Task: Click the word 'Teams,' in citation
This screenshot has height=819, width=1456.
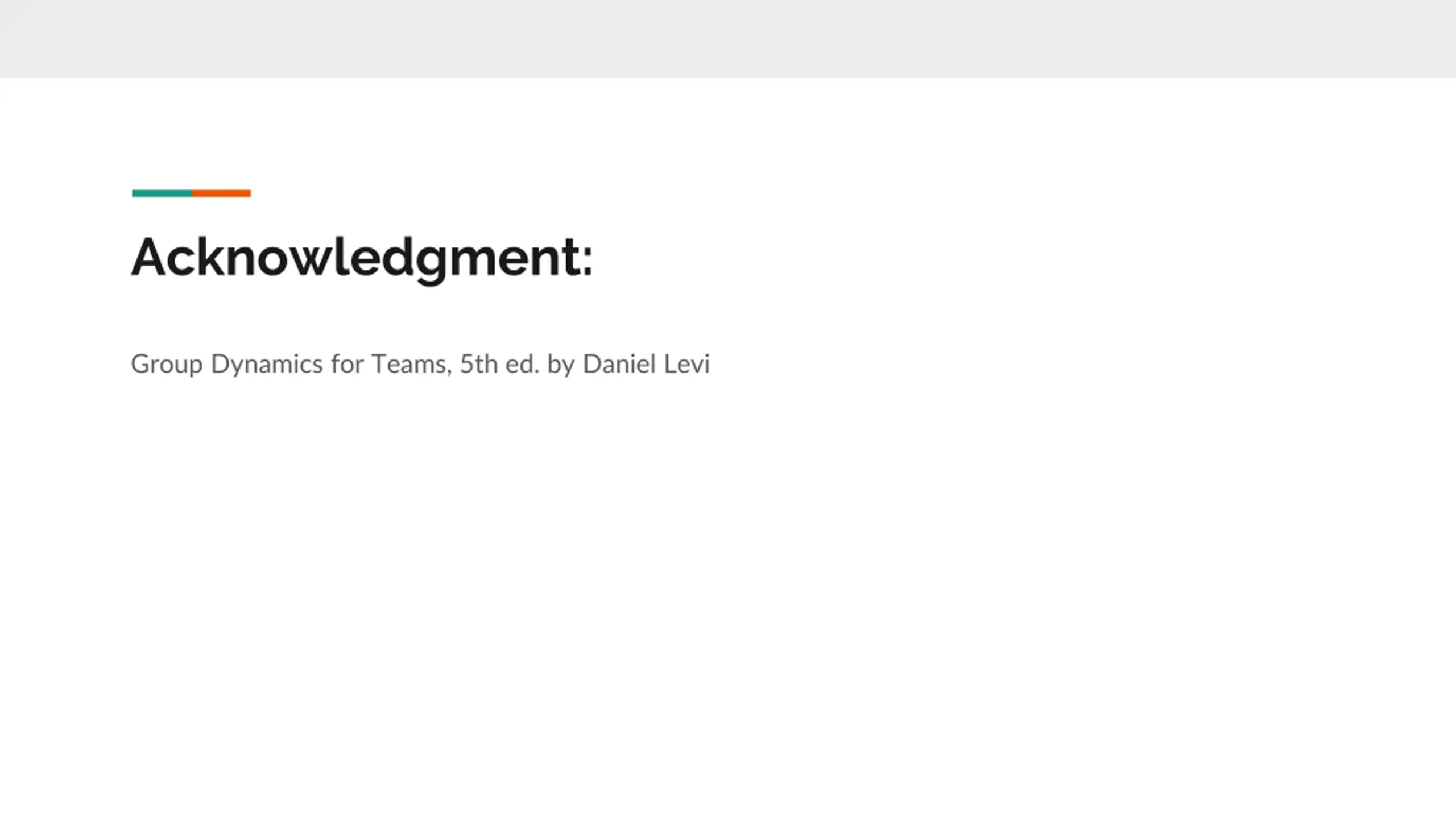Action: click(x=411, y=365)
